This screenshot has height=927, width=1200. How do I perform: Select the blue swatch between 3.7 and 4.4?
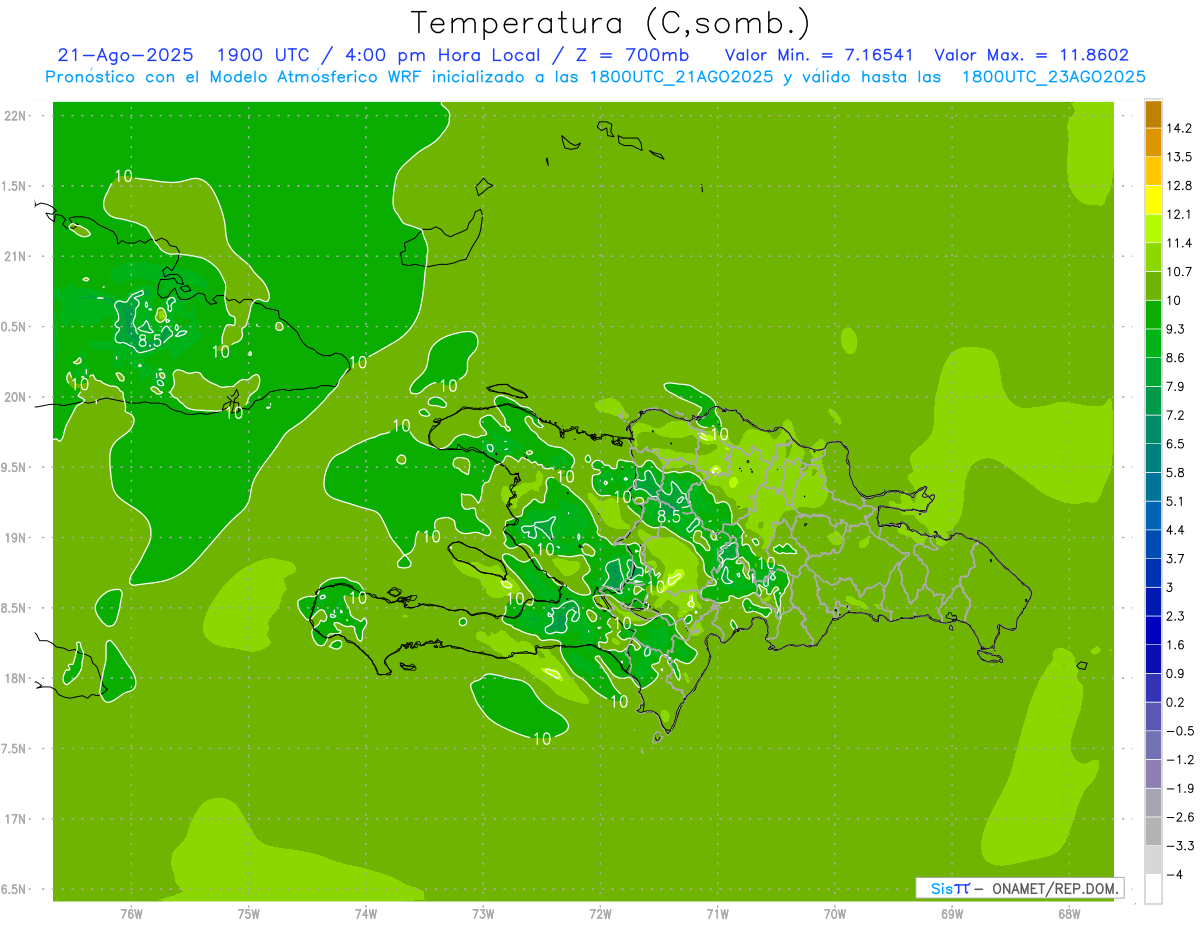coord(1153,544)
